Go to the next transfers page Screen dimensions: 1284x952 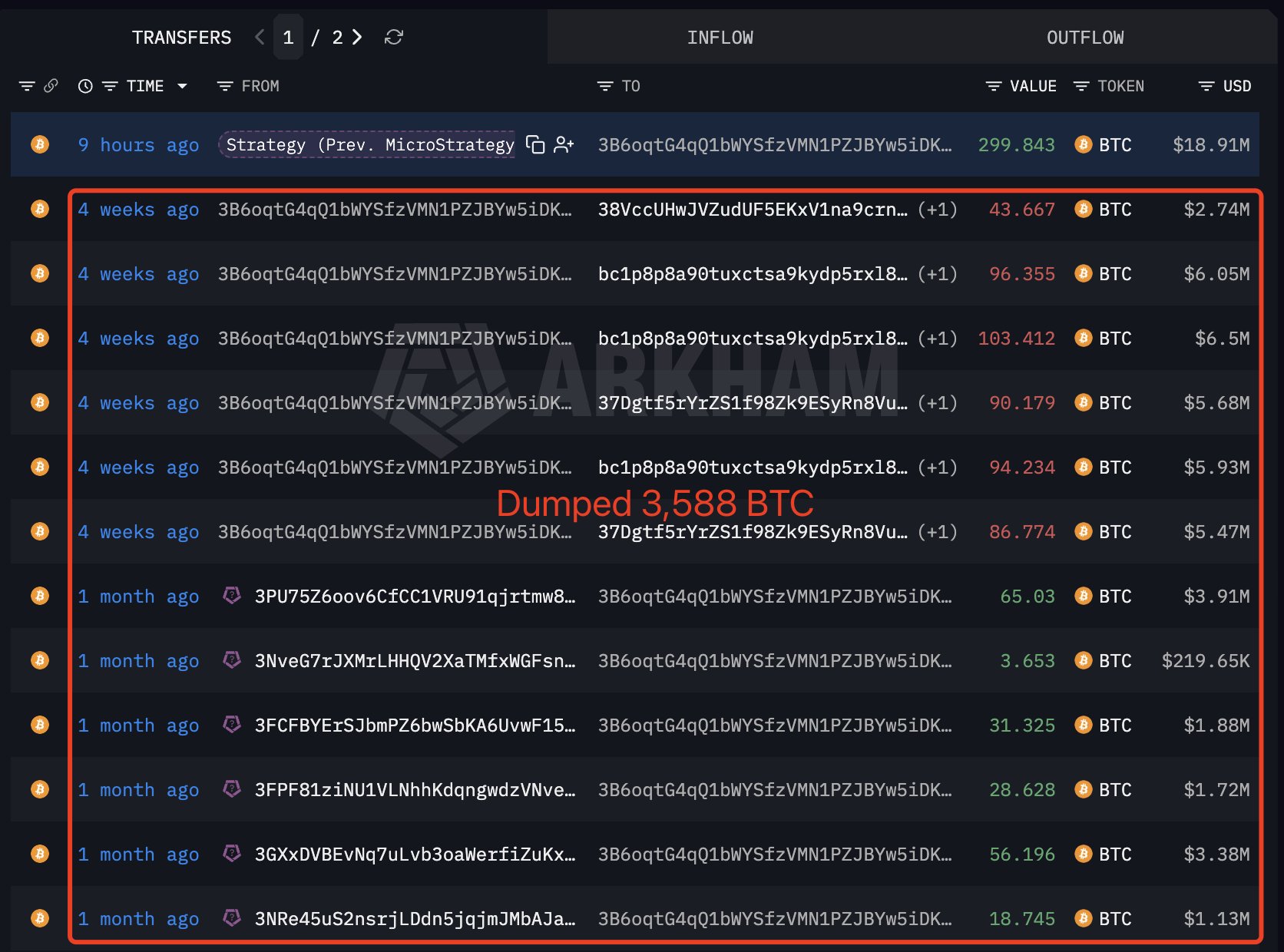coord(357,37)
